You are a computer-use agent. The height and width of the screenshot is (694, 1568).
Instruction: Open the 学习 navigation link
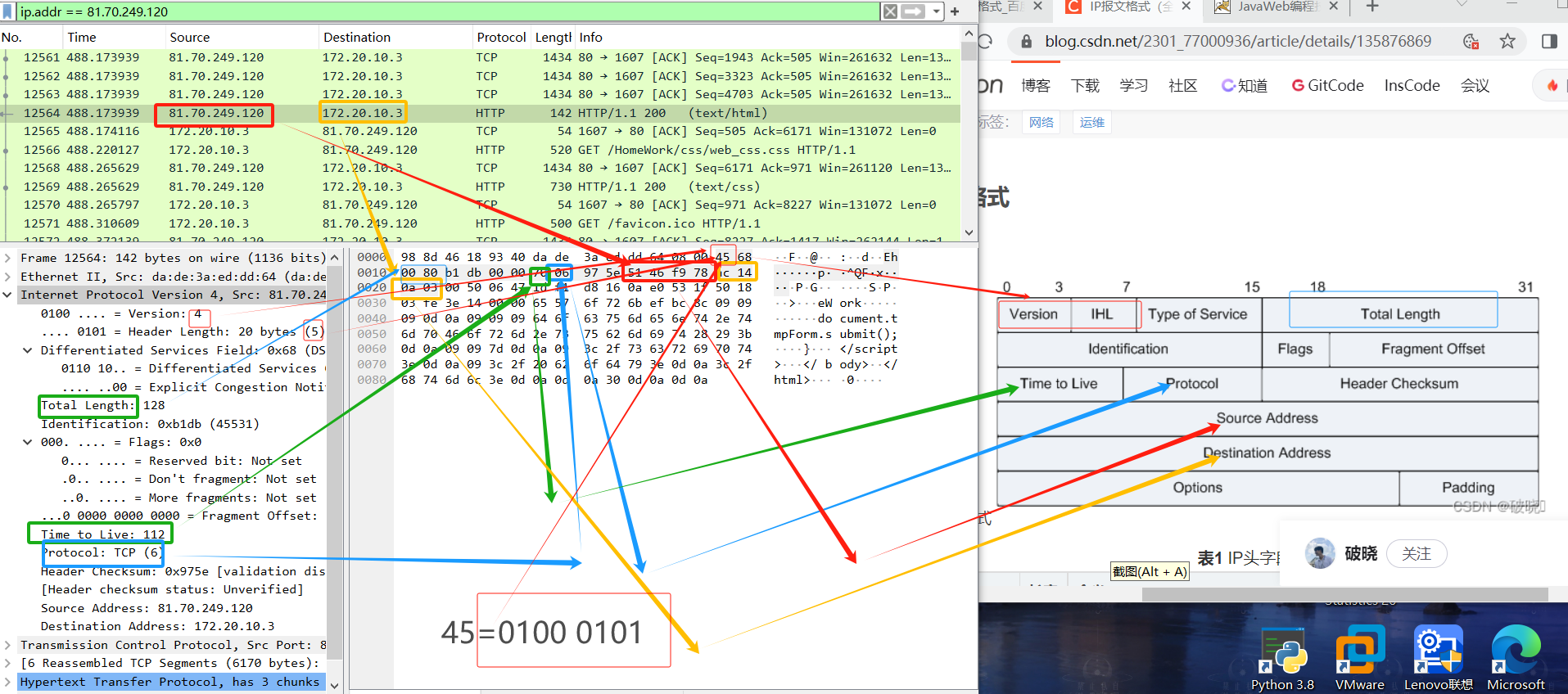pos(1134,86)
